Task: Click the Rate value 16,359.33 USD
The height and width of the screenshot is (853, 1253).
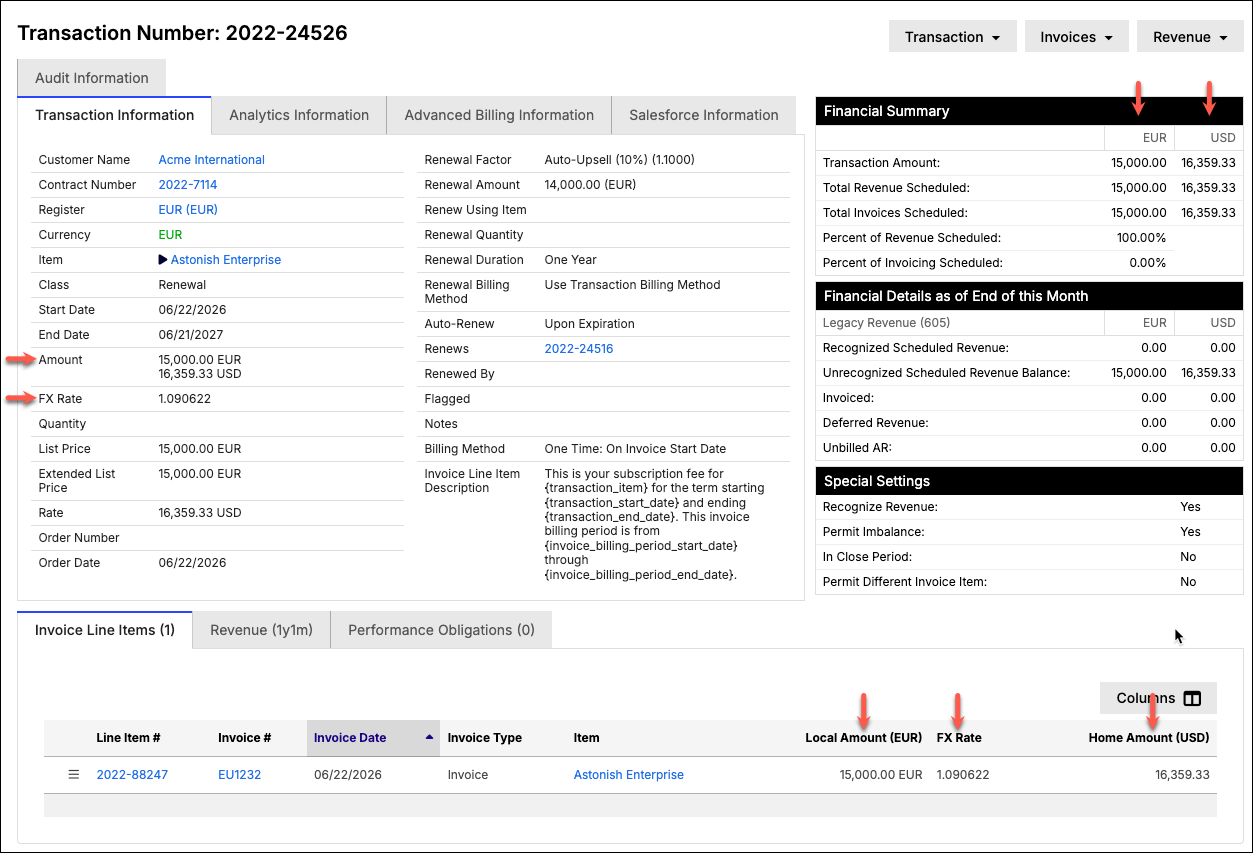Action: click(201, 513)
